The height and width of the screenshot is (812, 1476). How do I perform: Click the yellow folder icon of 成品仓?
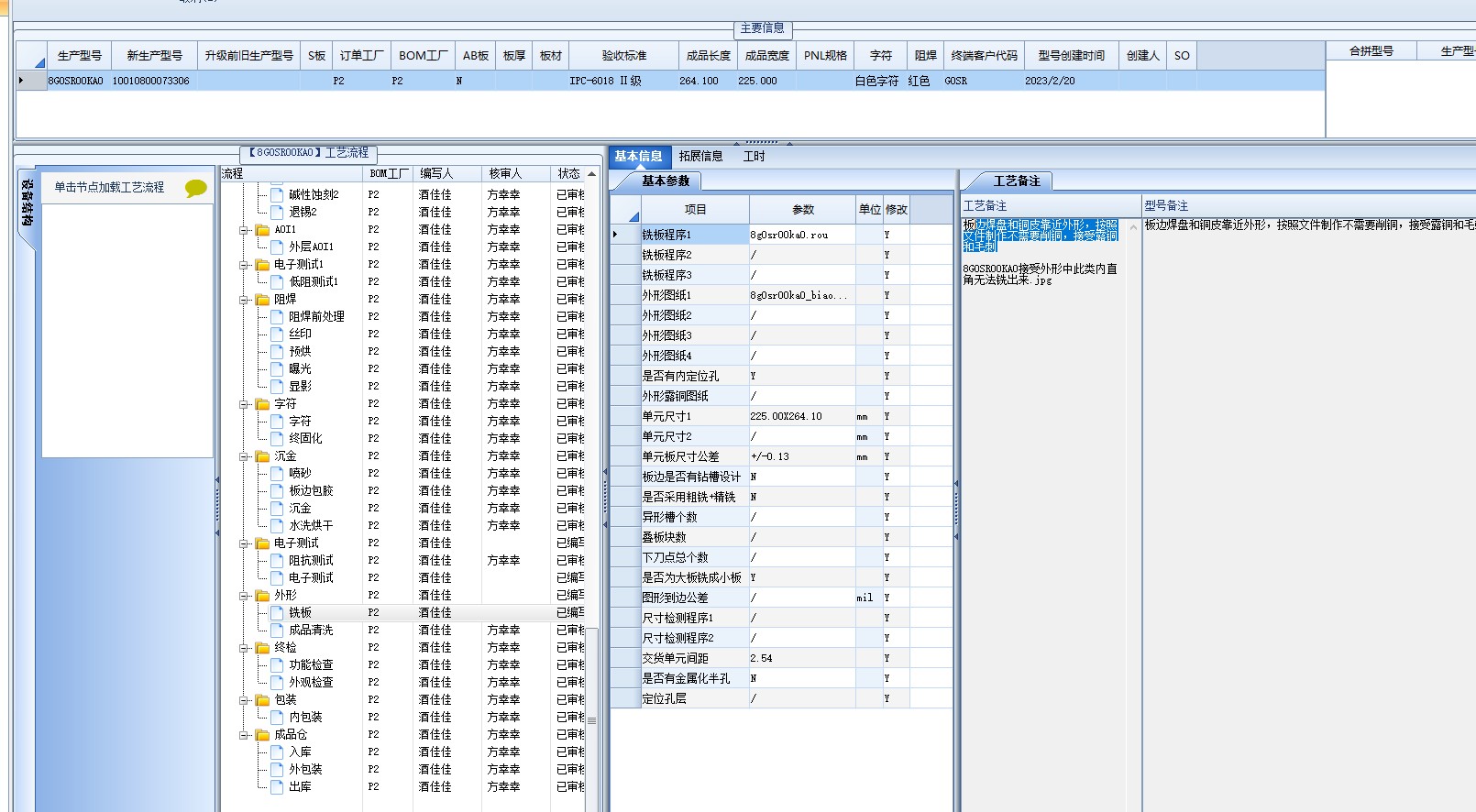[x=262, y=734]
